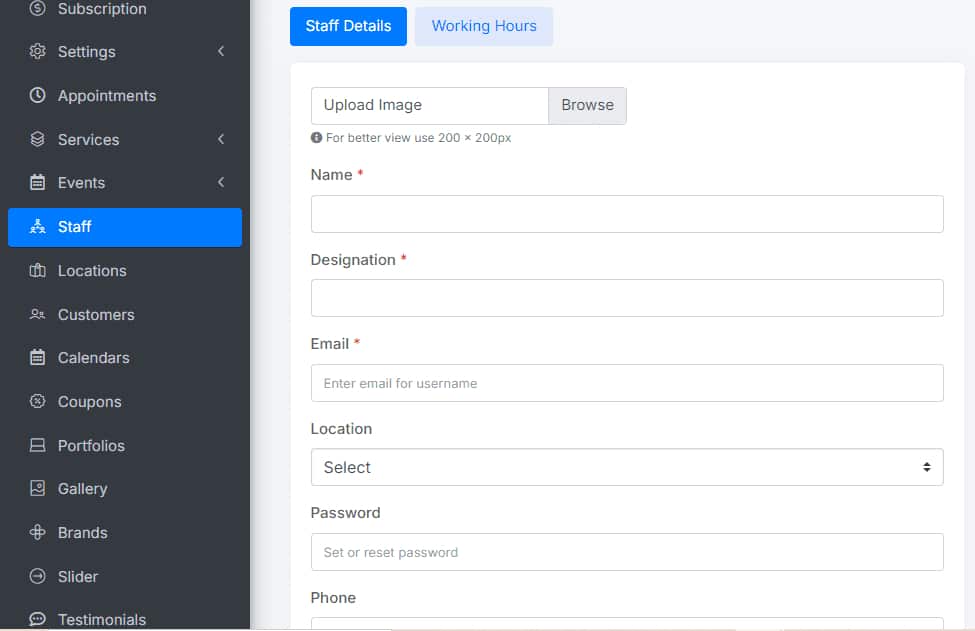The width and height of the screenshot is (975, 631).
Task: Open the Location Select dropdown
Action: coord(627,467)
